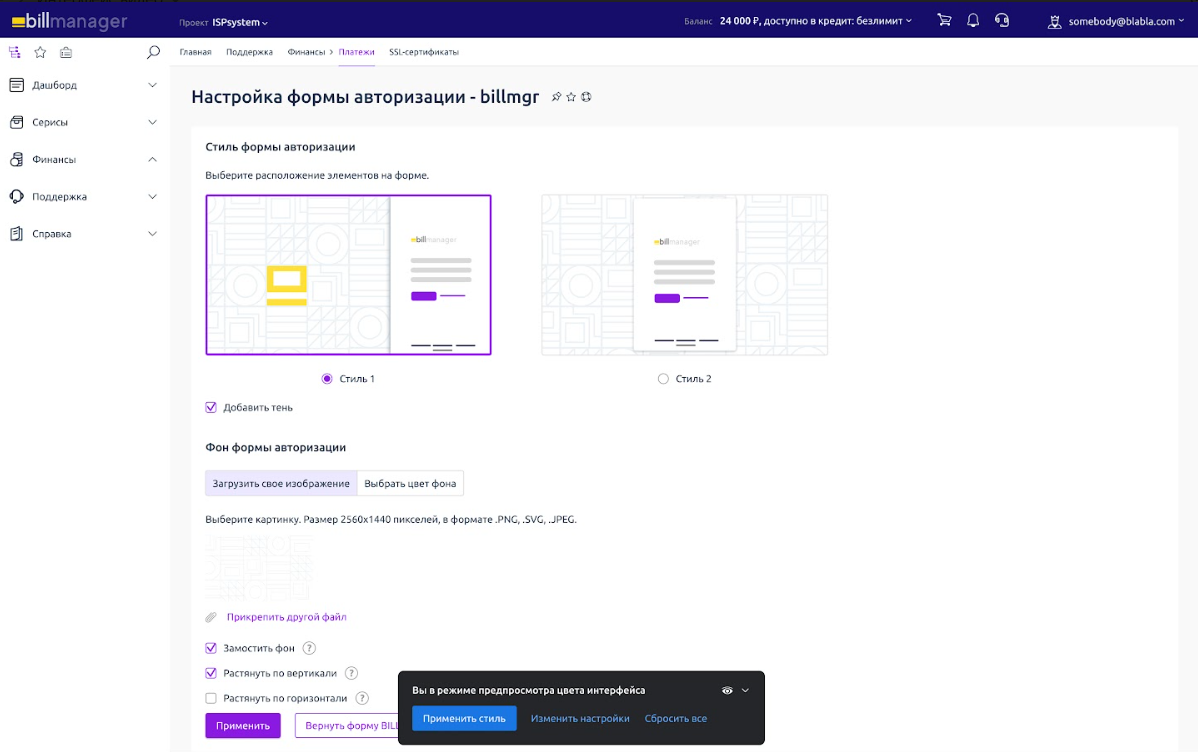The height and width of the screenshot is (752, 1198).
Task: Open the somebody@blabla.com user menu
Action: tap(1126, 21)
